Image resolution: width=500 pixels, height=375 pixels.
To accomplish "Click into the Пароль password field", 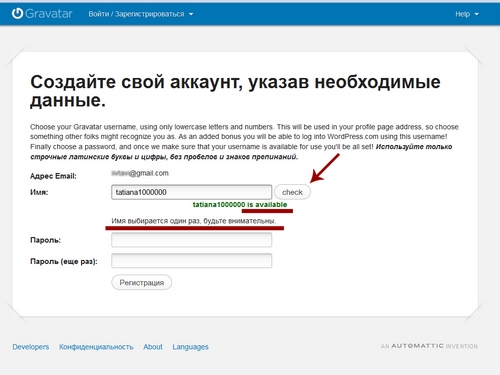I will click(192, 240).
